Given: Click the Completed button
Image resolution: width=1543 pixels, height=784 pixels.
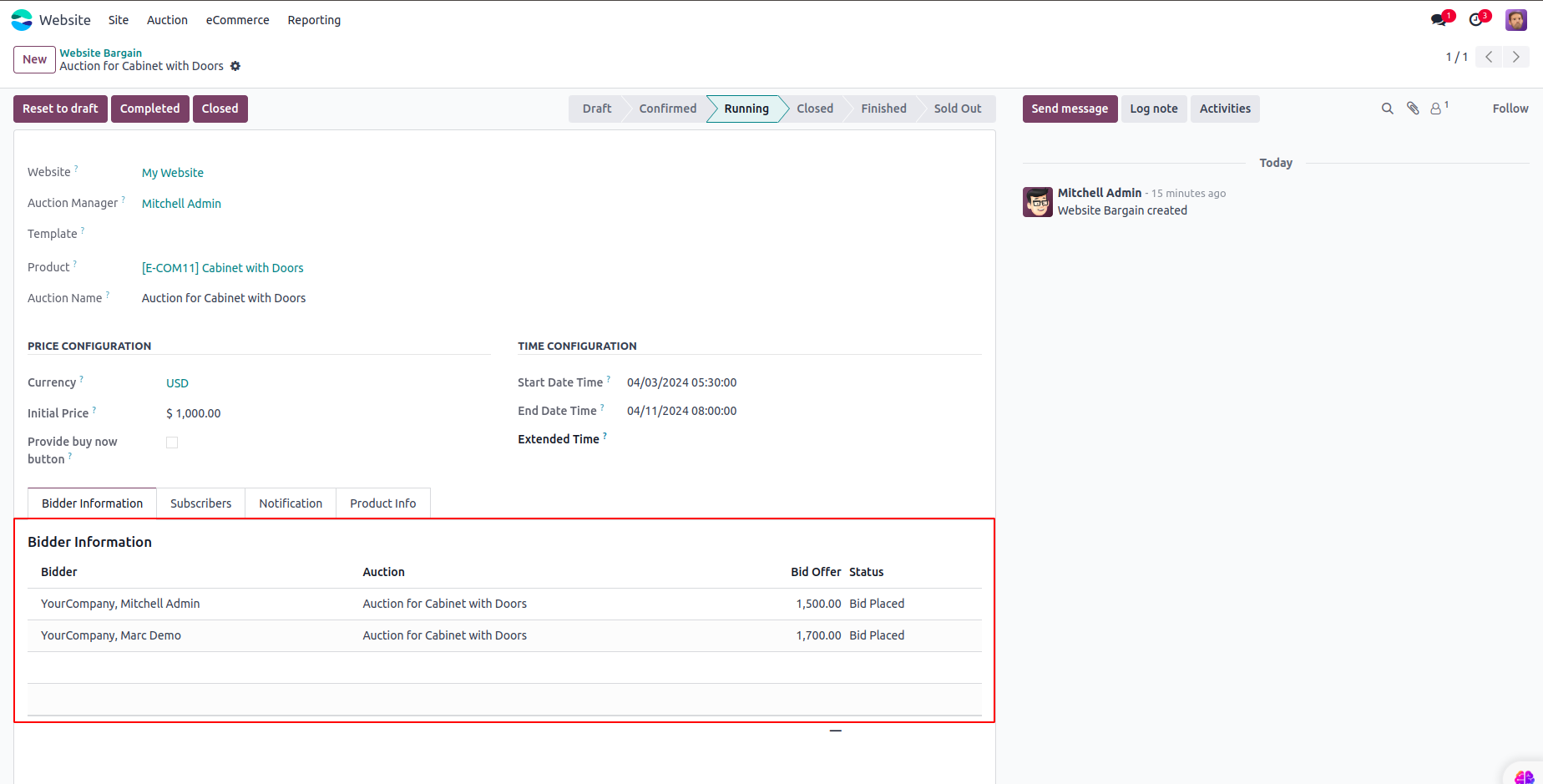Looking at the screenshot, I should coord(150,109).
